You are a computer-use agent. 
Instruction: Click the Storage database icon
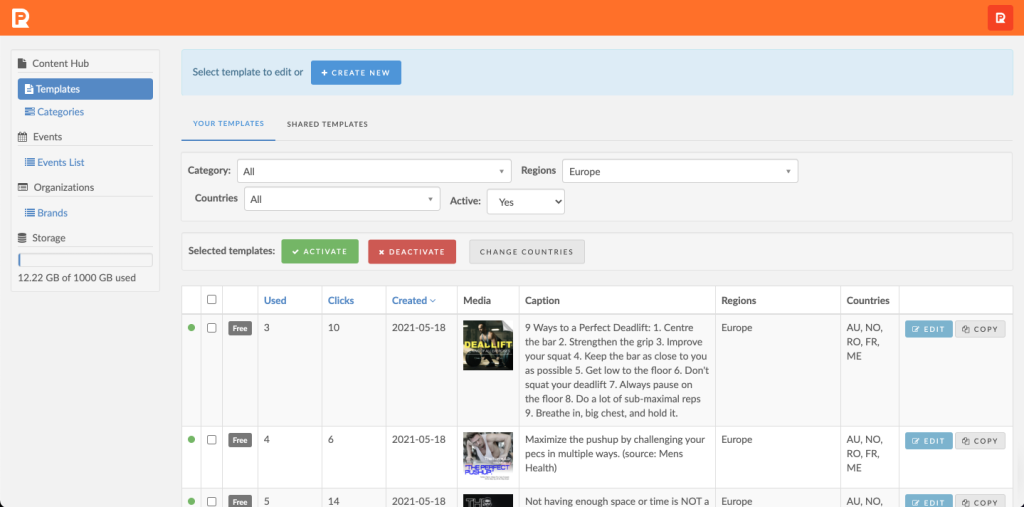click(x=22, y=238)
